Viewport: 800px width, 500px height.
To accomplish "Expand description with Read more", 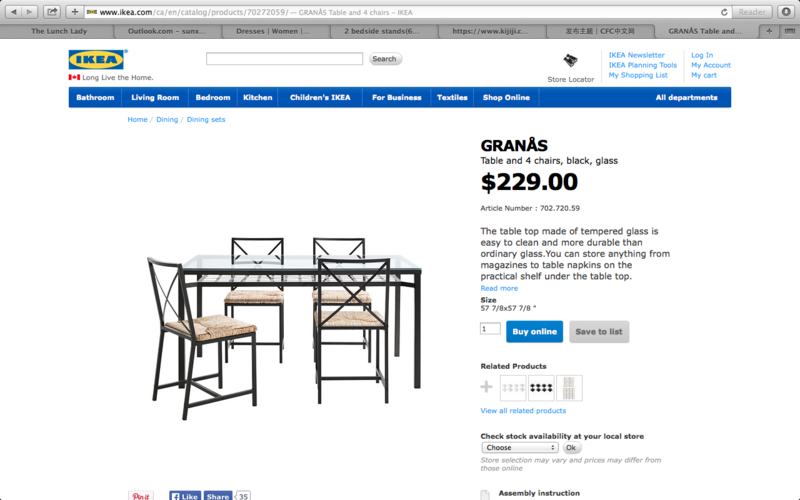I will pos(499,288).
